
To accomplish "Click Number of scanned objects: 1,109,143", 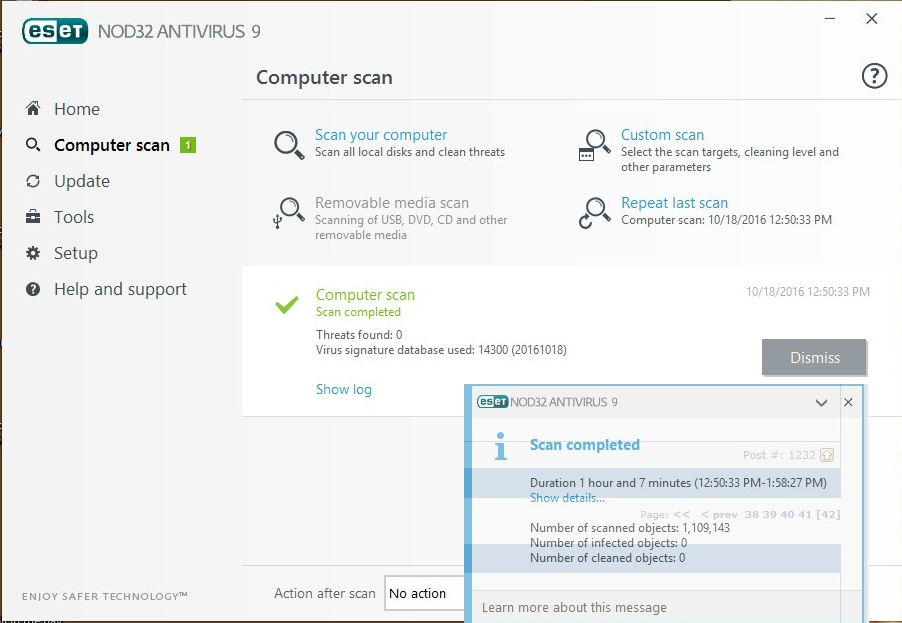I will pyautogui.click(x=630, y=528).
